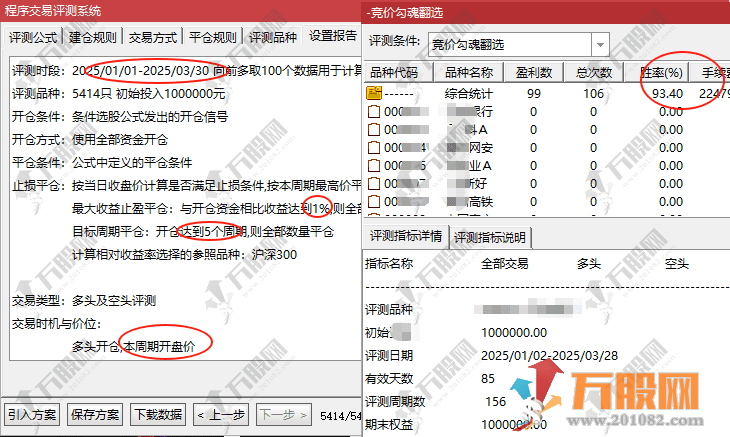This screenshot has width=730, height=437.
Task: Click the file icon in the 网安 row
Action: coord(374,148)
